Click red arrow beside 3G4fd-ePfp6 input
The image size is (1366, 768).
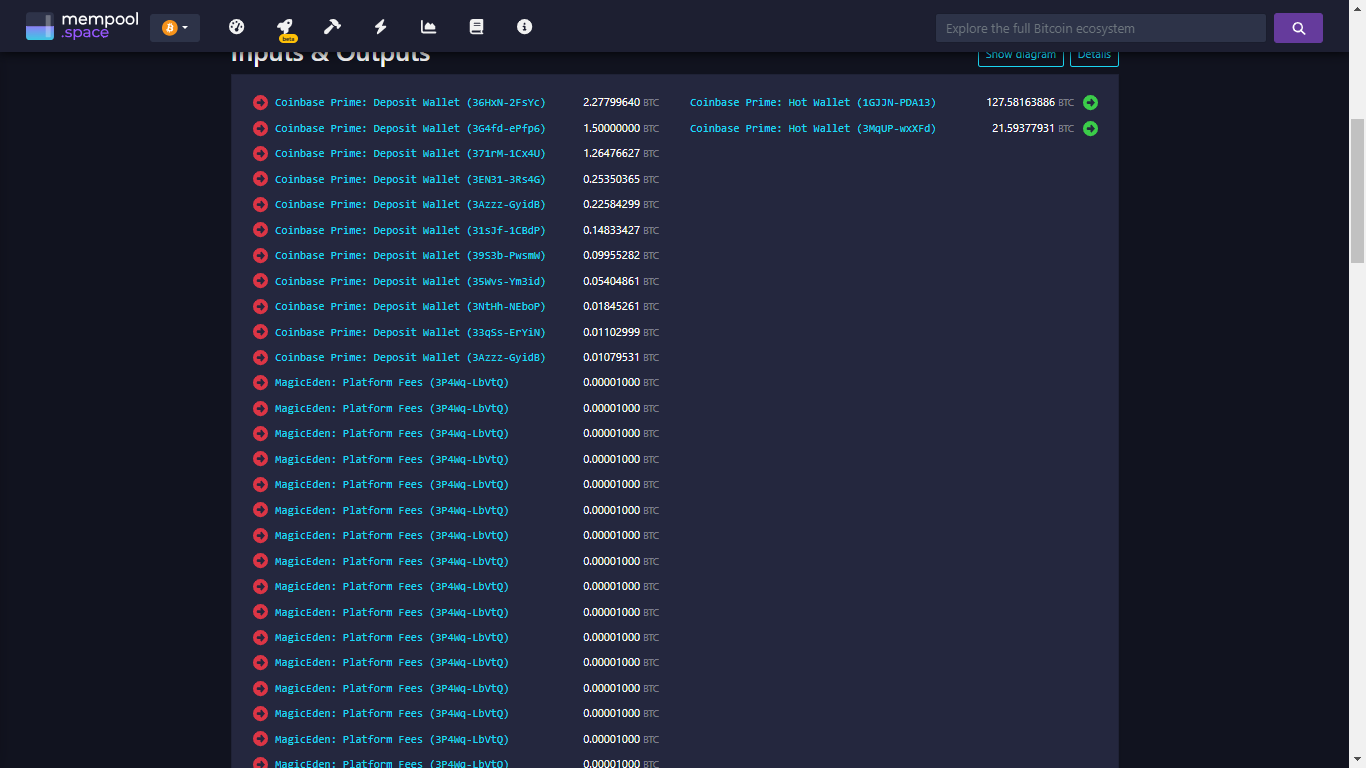click(x=261, y=128)
